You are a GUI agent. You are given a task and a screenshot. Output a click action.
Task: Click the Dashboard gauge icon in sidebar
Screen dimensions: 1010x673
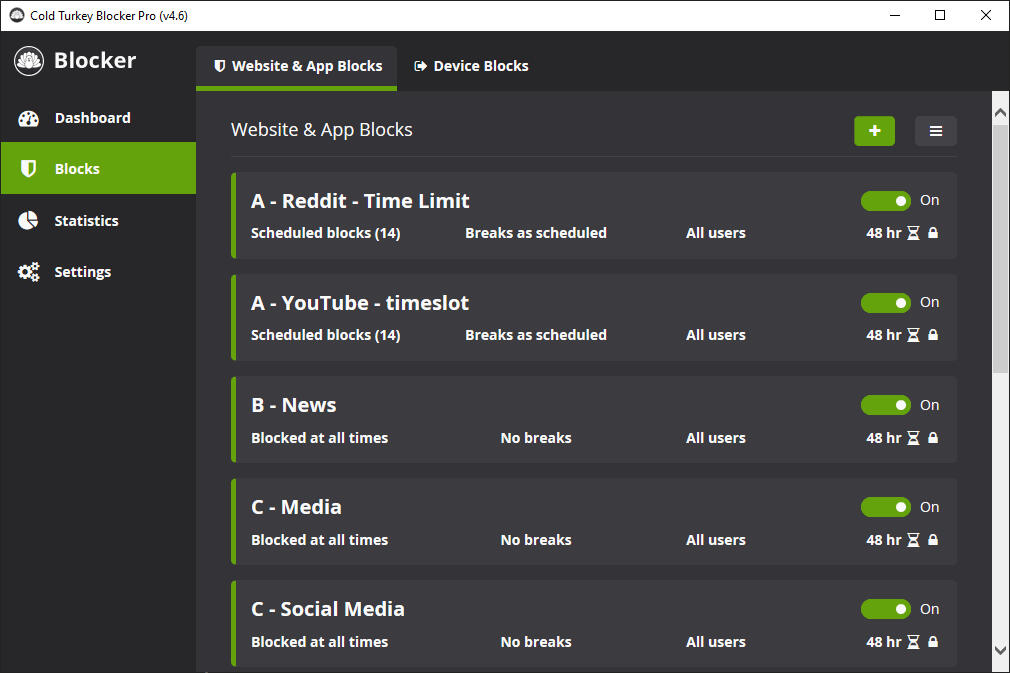(x=29, y=118)
